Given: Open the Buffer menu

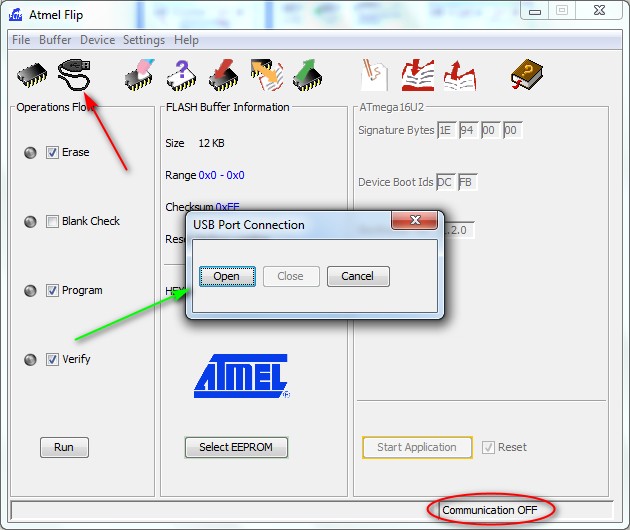Looking at the screenshot, I should (55, 40).
